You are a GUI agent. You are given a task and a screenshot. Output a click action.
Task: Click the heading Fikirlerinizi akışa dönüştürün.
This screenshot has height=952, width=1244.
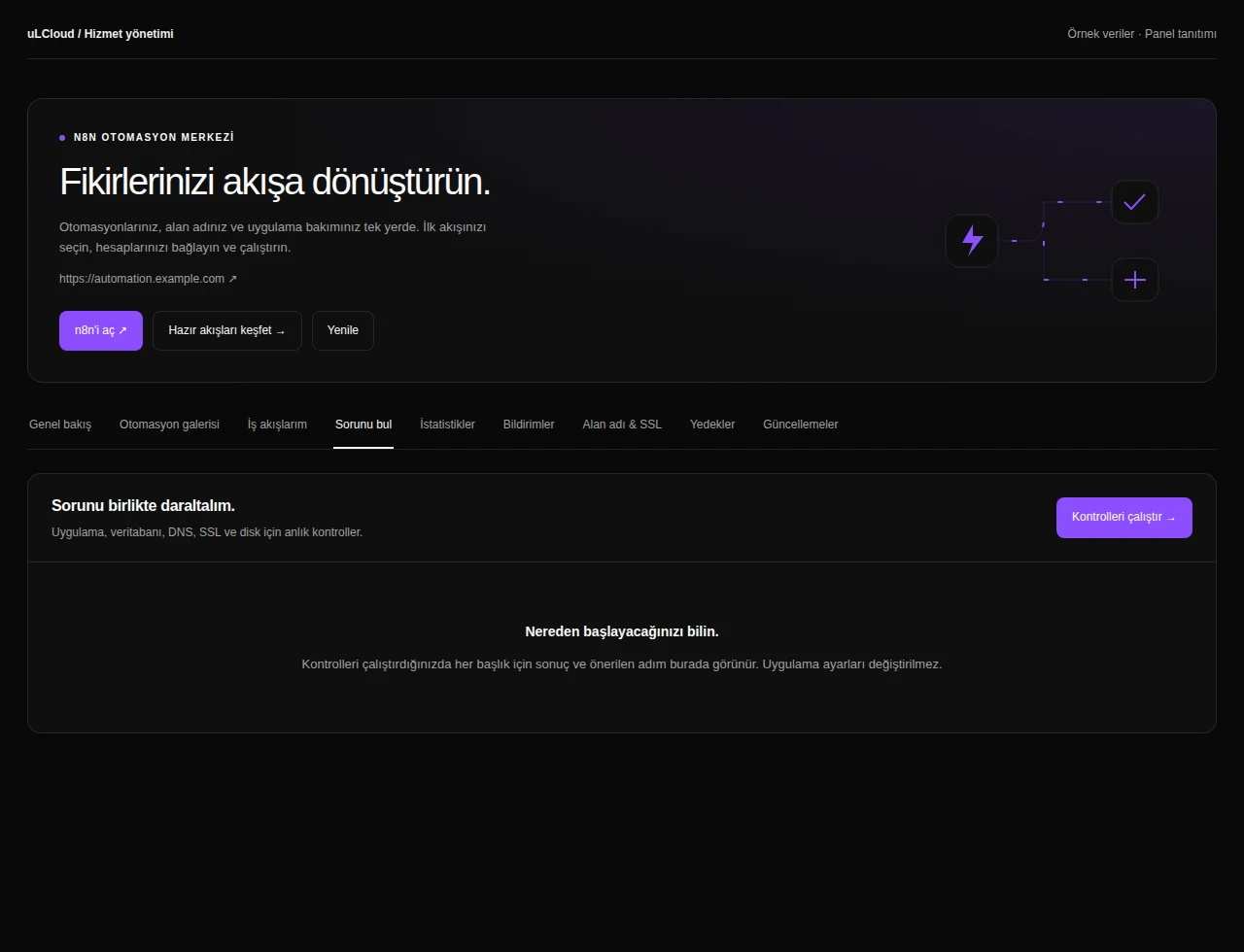pos(275,182)
